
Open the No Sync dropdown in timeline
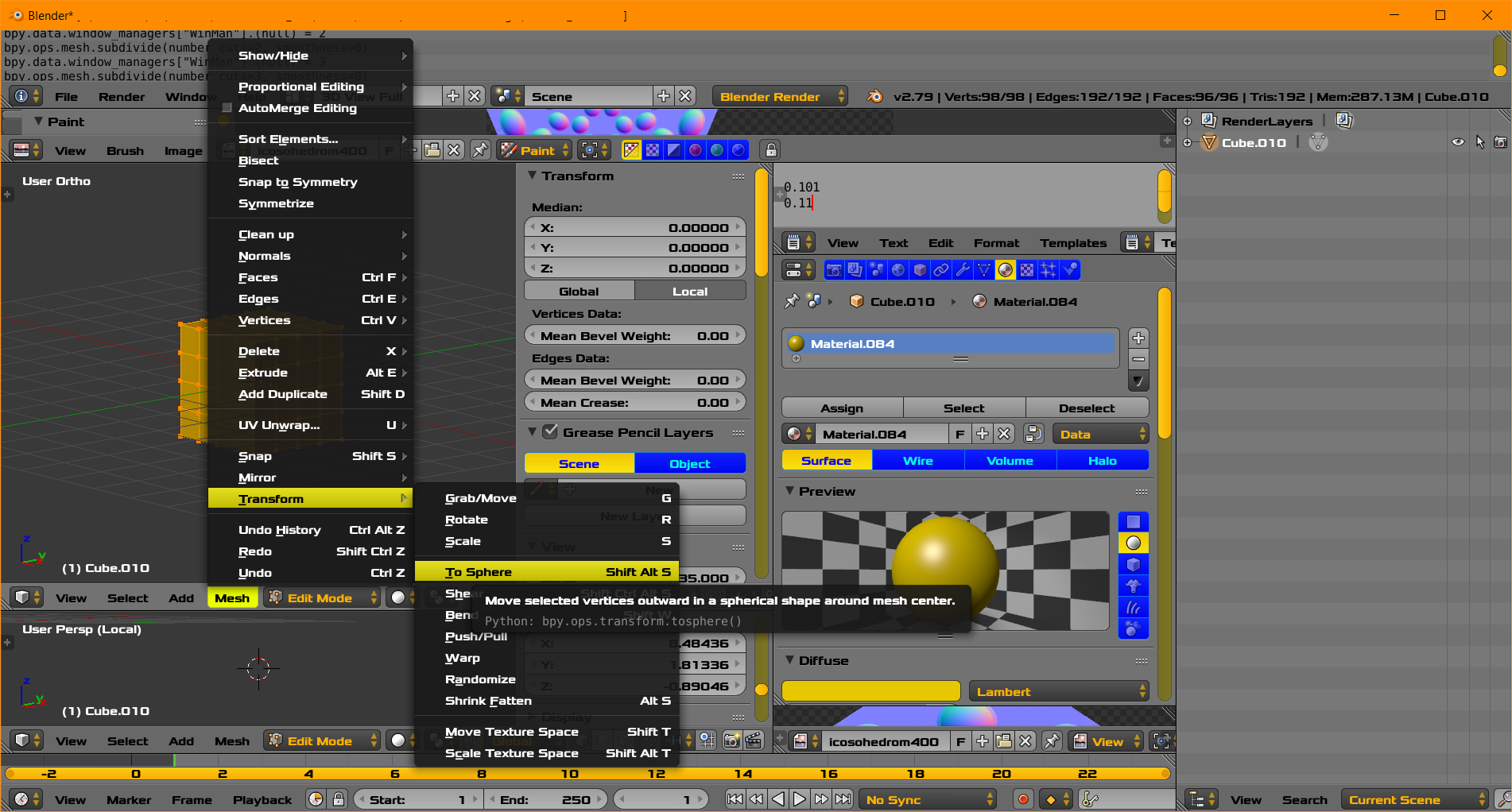click(x=928, y=799)
